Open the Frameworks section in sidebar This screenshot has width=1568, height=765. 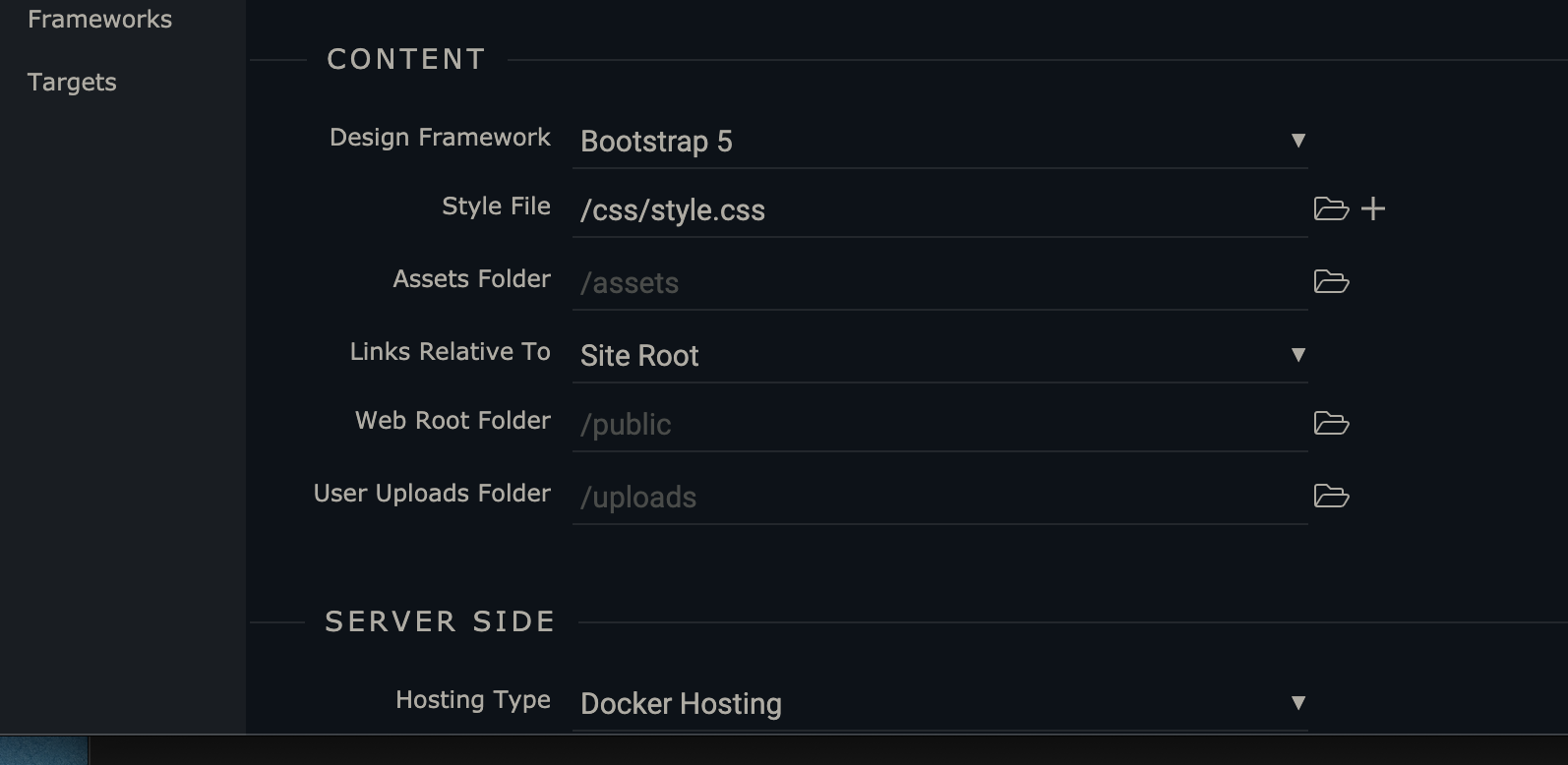[99, 20]
